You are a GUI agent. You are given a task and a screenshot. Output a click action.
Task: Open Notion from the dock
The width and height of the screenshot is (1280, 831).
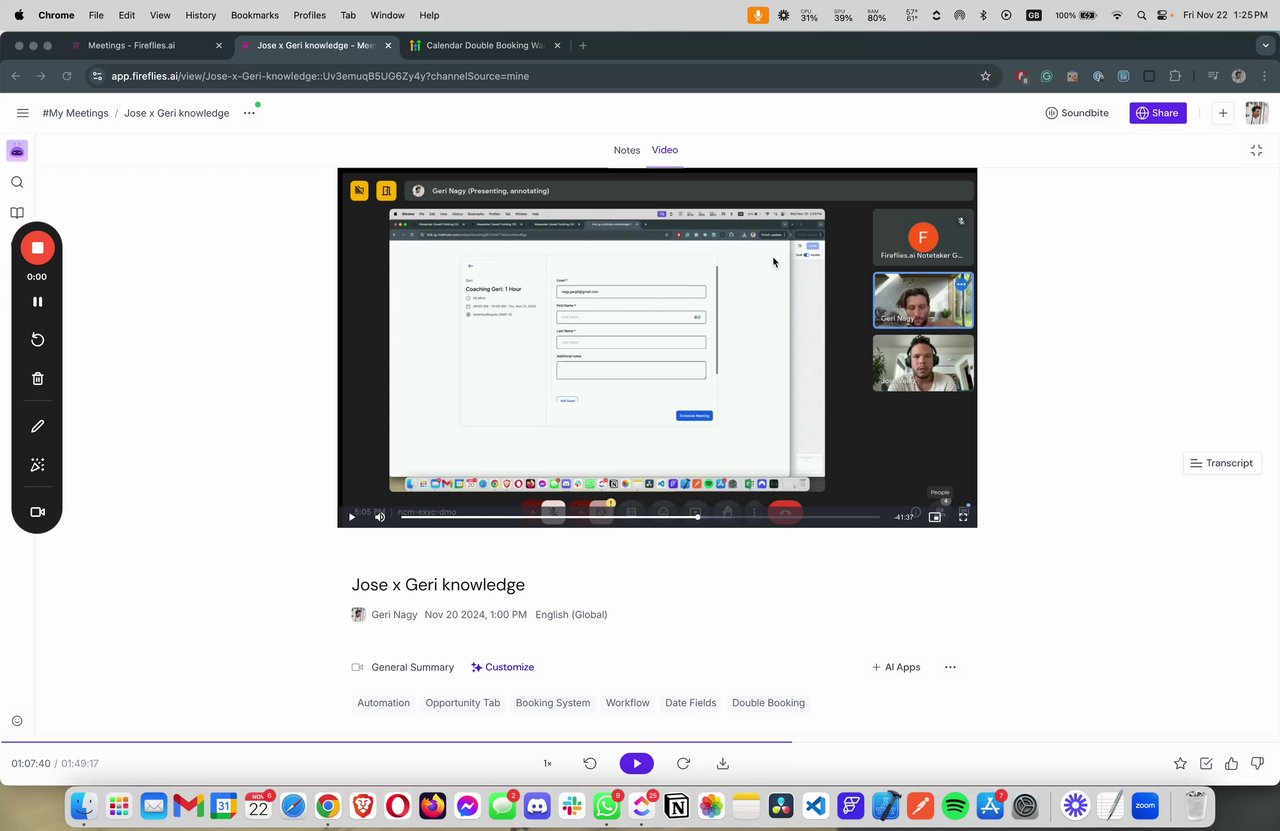click(x=677, y=805)
